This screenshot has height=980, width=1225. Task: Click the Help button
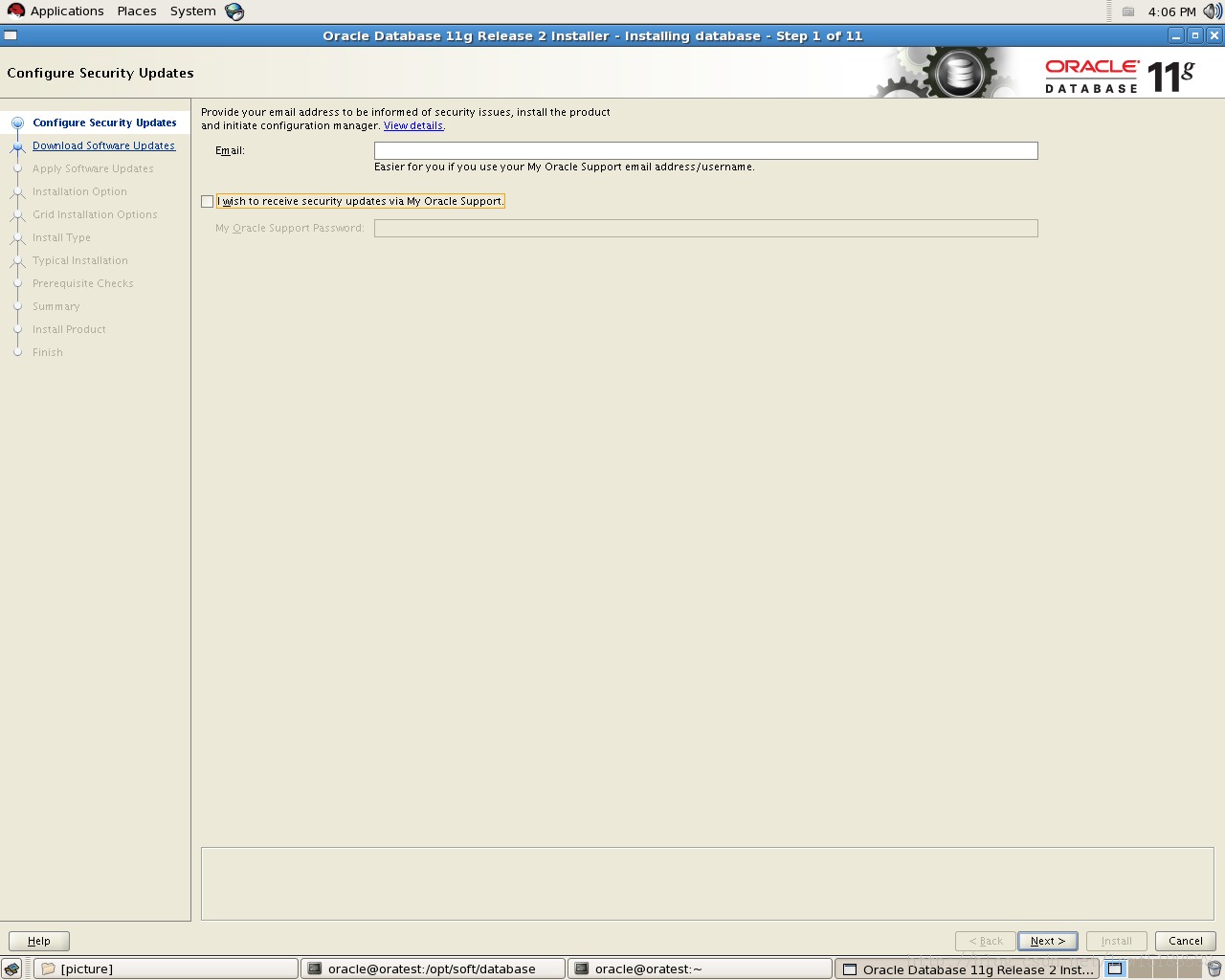click(x=39, y=941)
